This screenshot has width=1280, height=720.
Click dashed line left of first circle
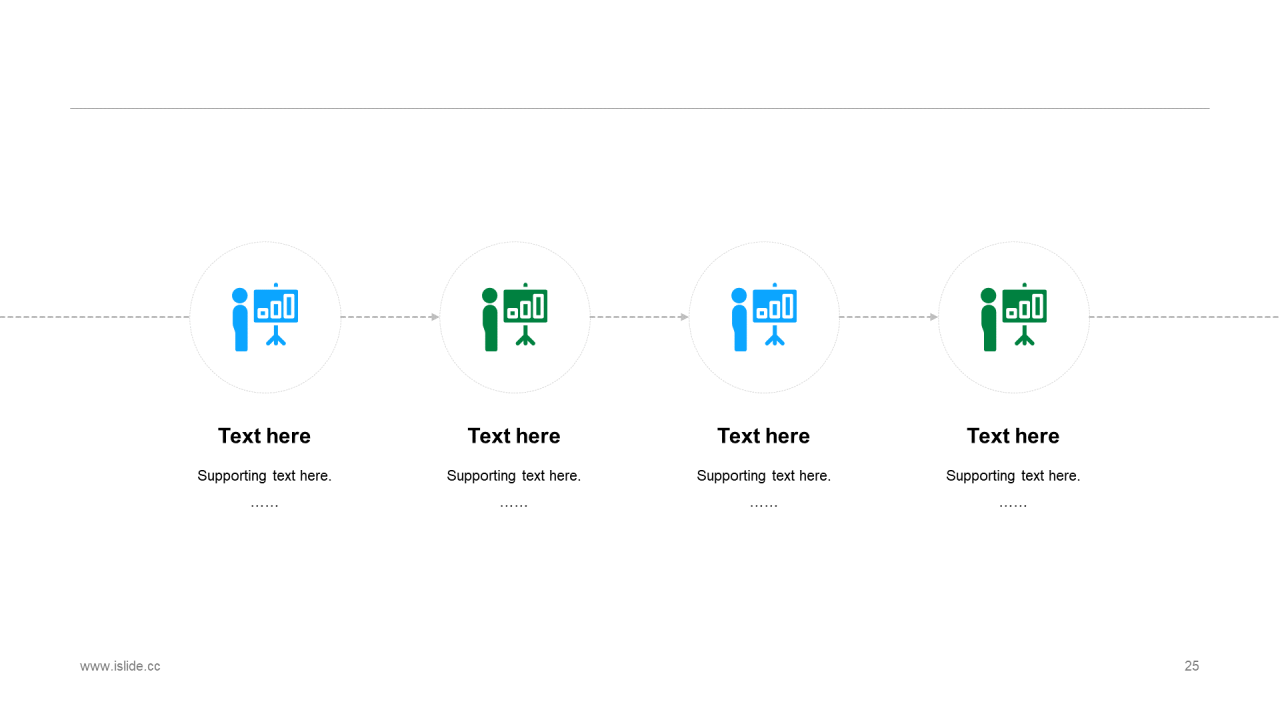coord(95,317)
